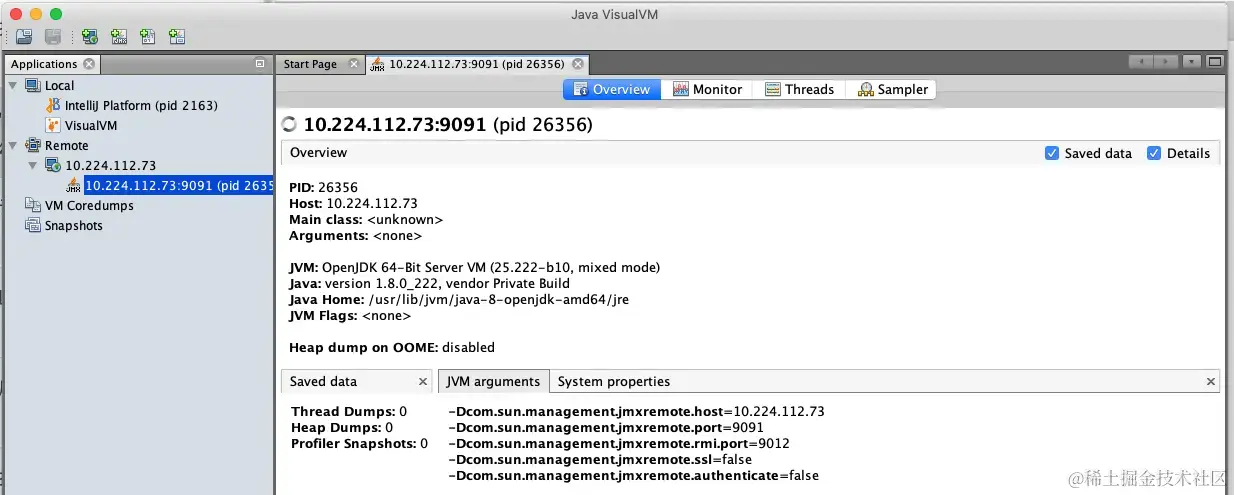This screenshot has height=495, width=1234.
Task: Click the Java Home path line
Action: tap(459, 299)
